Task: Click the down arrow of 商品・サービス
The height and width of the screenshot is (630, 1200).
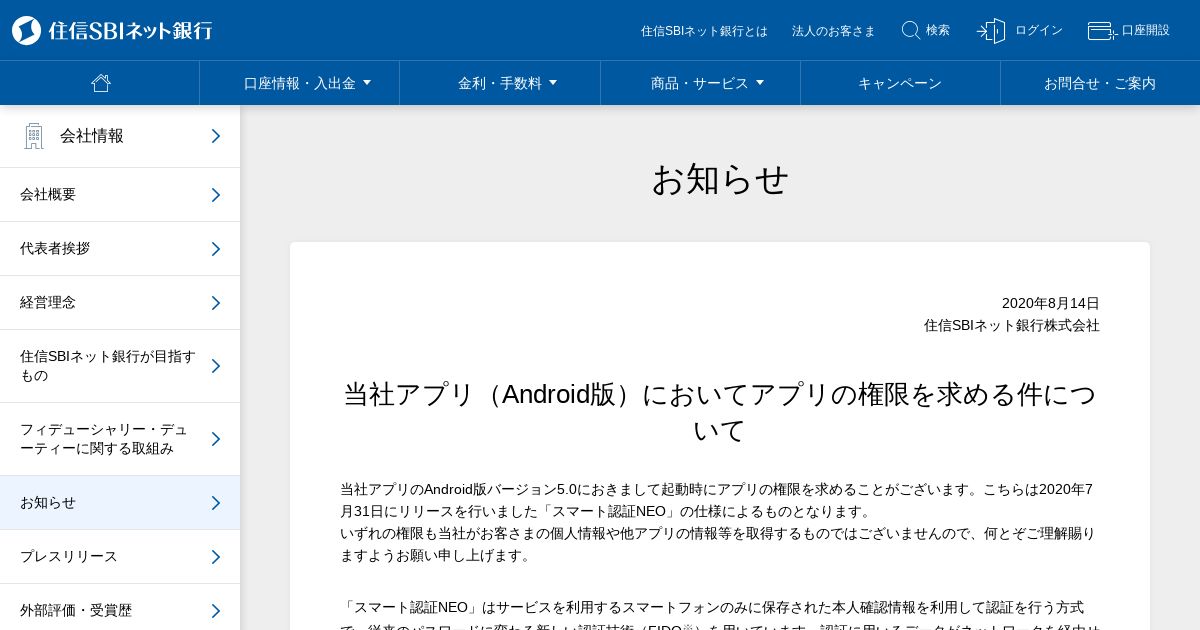Action: (x=760, y=83)
